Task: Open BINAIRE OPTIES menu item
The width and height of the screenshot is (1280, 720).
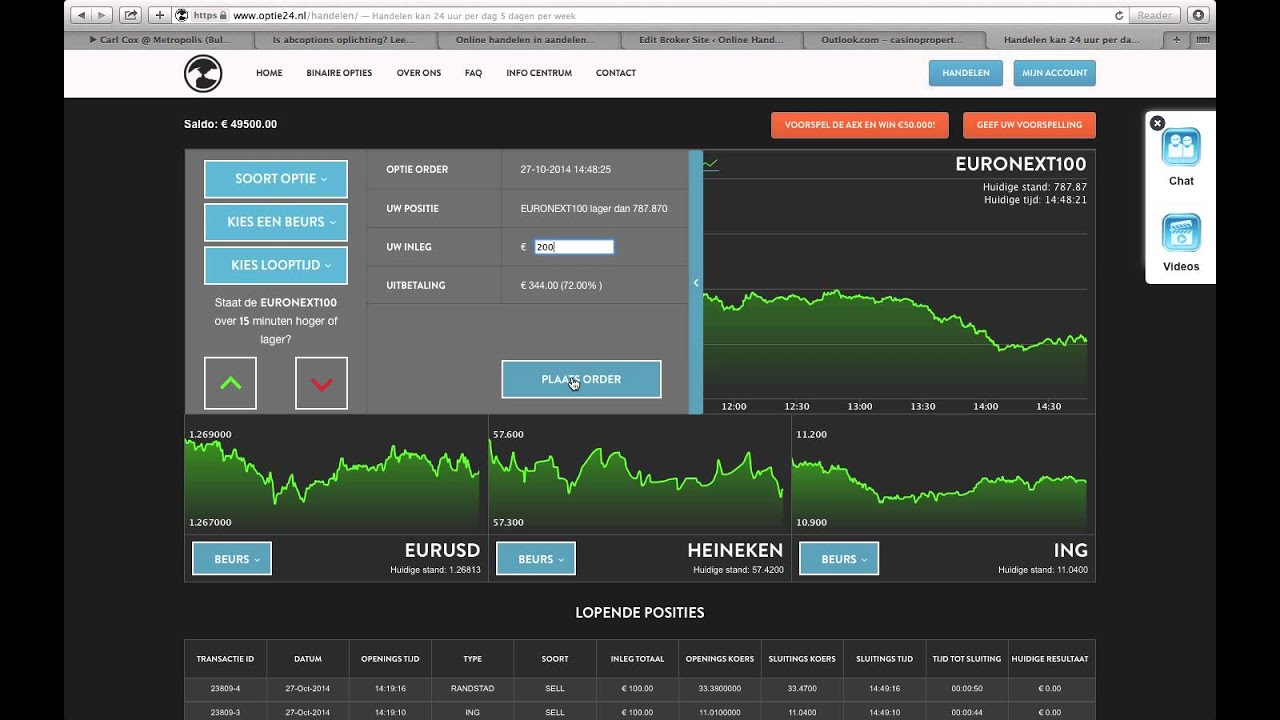Action: 339,73
